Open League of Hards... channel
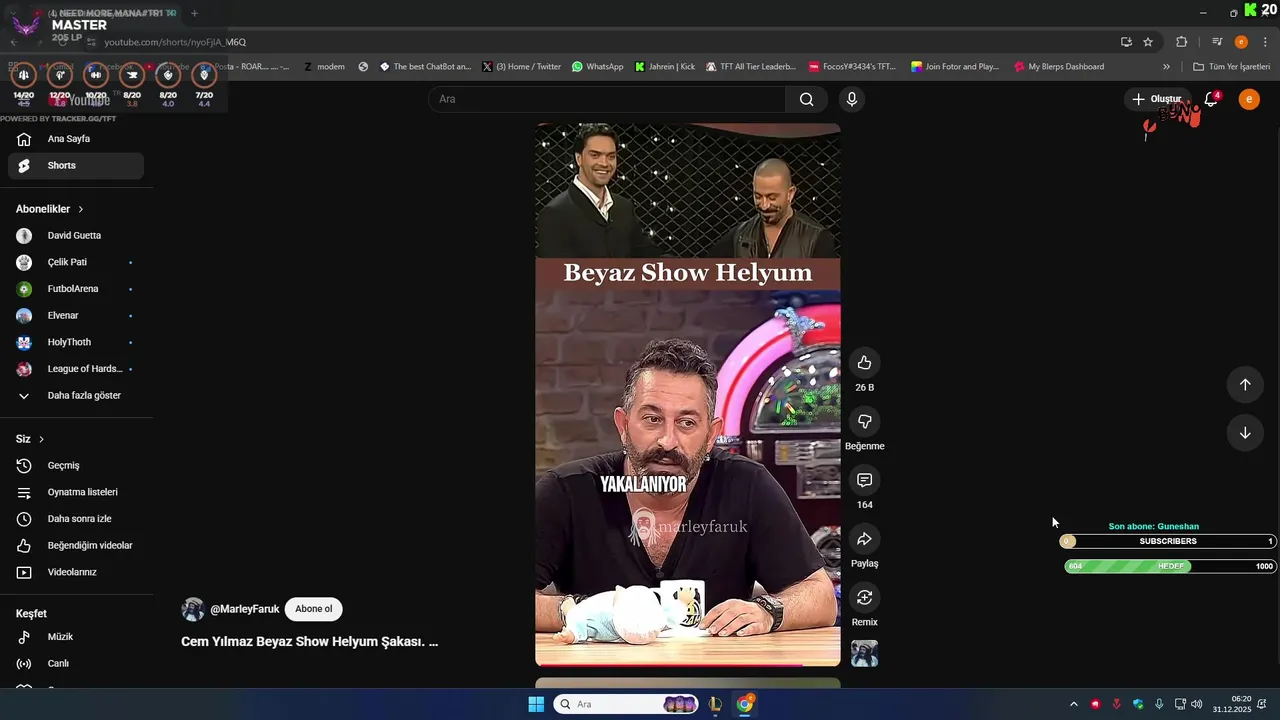Viewport: 1280px width, 720px height. pos(76,369)
